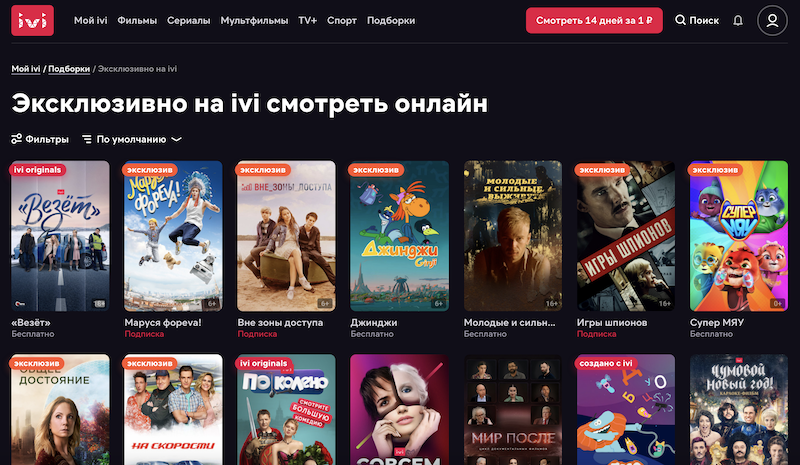Click the ivi originals badge on «Везёт»
800x465 pixels.
pos(37,169)
